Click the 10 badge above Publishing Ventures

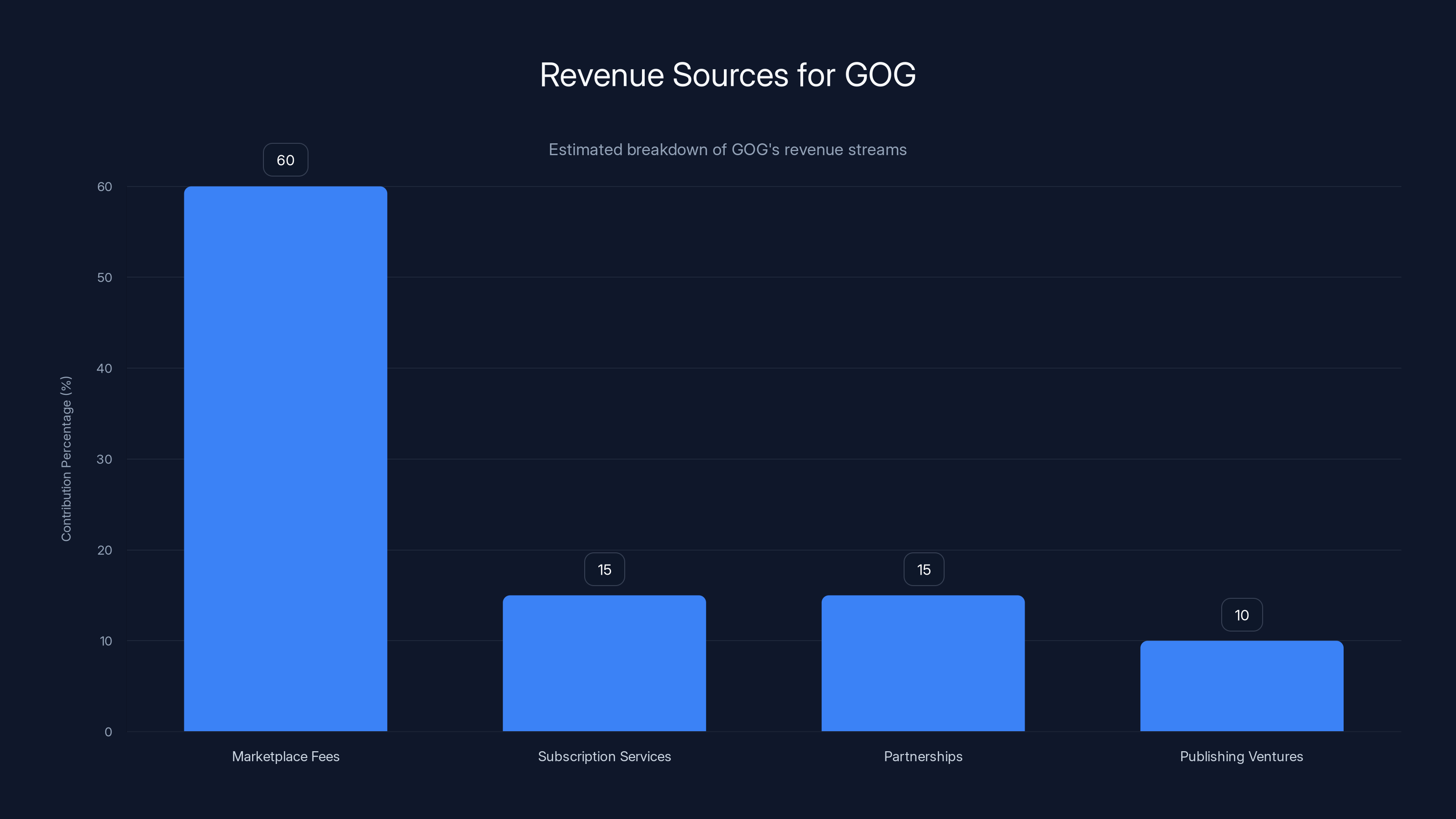[x=1241, y=614]
